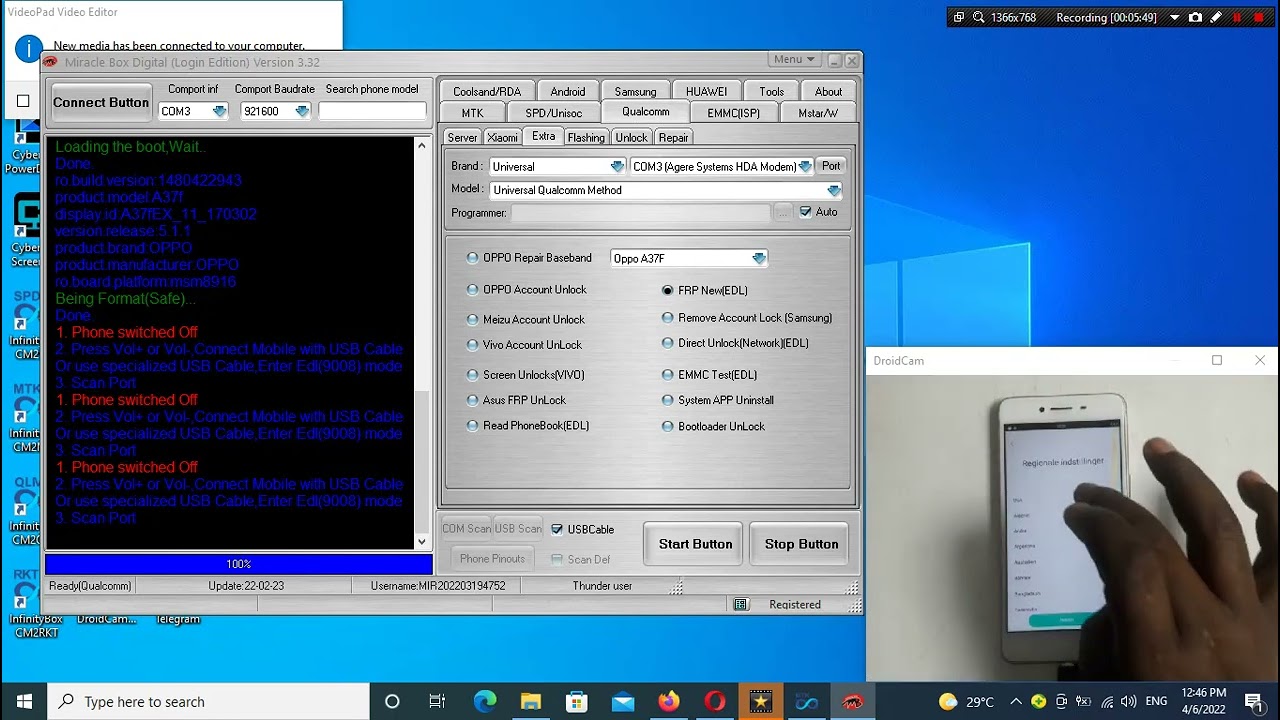Open Cortana from the taskbar
Viewport: 1280px width, 720px height.
coord(392,701)
